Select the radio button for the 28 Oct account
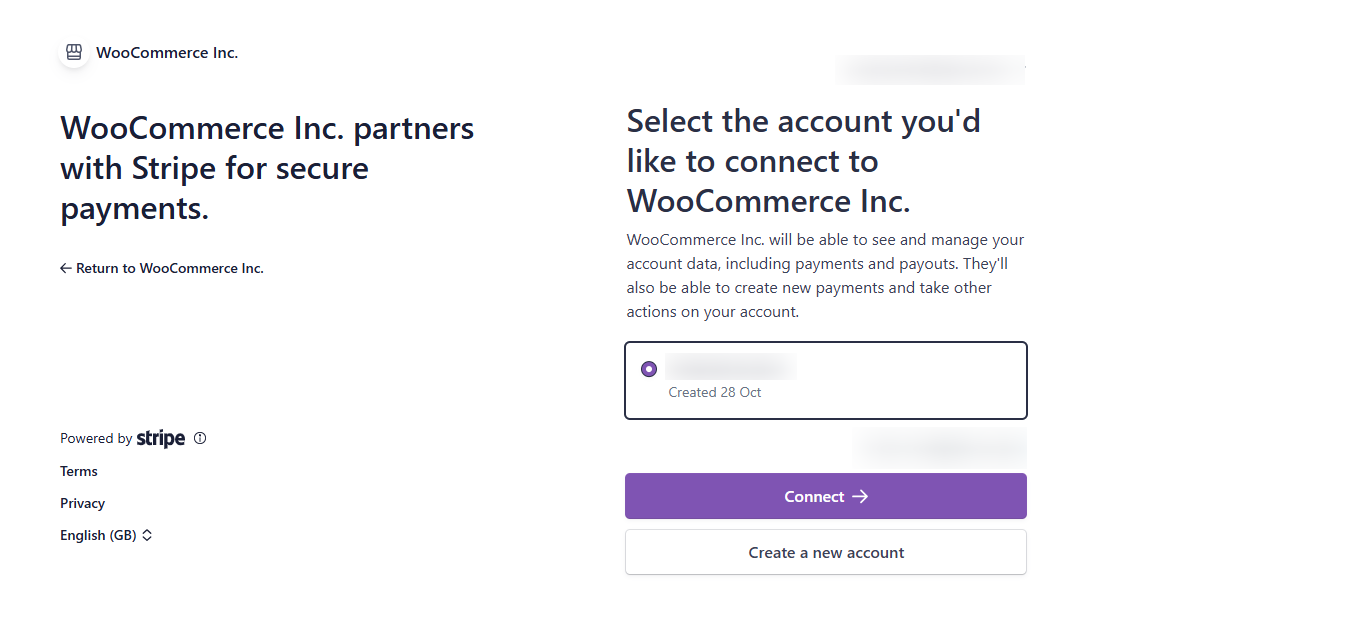The height and width of the screenshot is (635, 1366). pos(649,368)
